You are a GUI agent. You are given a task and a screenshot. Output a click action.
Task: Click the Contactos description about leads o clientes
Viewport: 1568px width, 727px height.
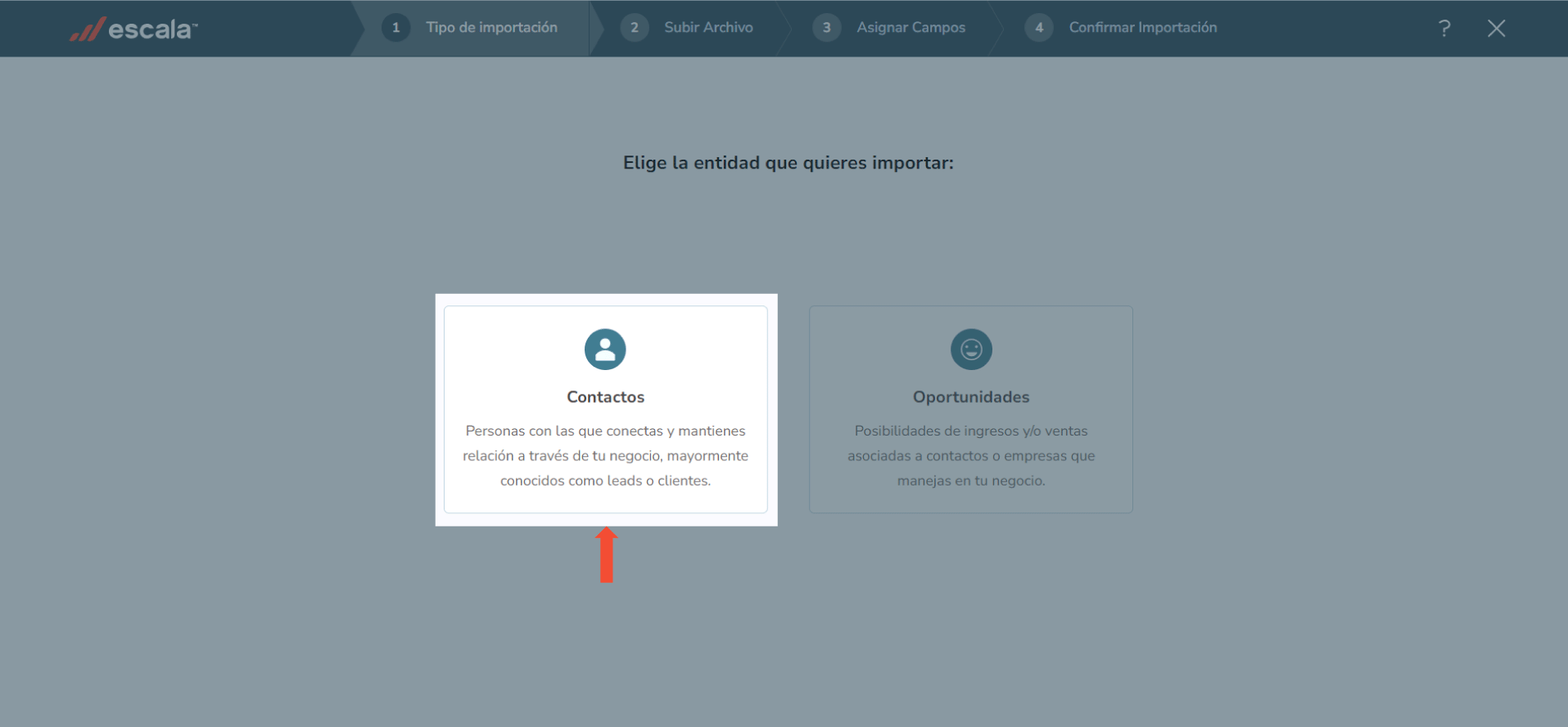[x=605, y=456]
